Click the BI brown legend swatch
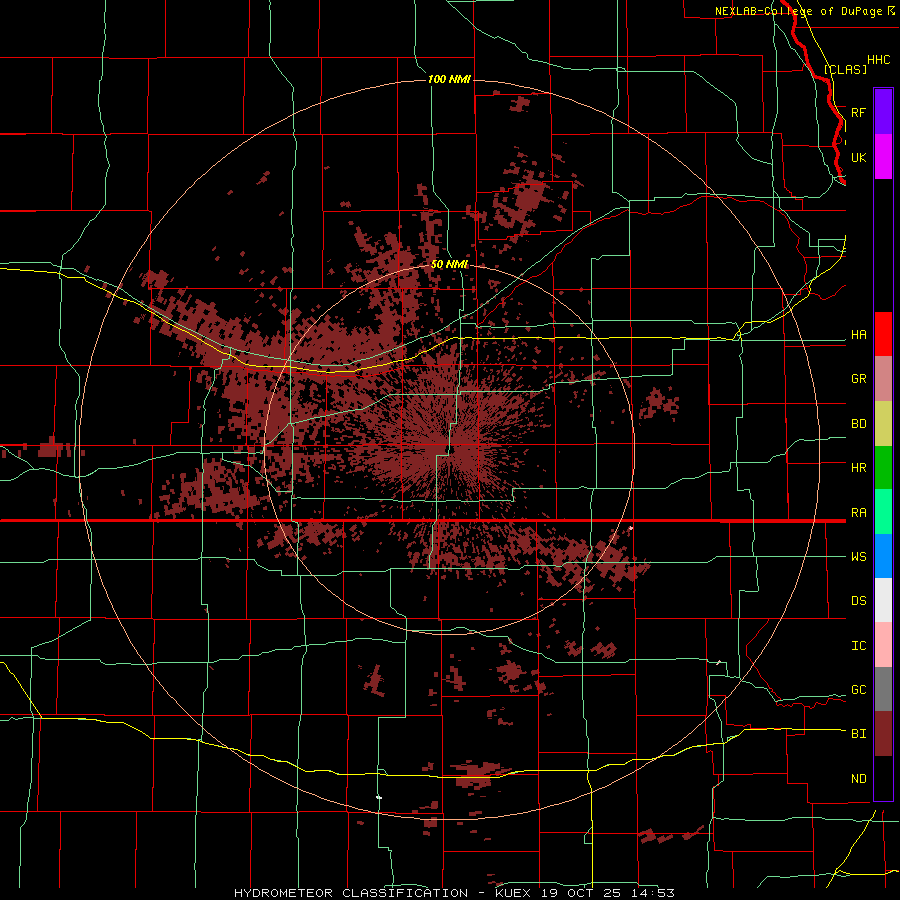Viewport: 900px width, 900px height. tap(883, 734)
